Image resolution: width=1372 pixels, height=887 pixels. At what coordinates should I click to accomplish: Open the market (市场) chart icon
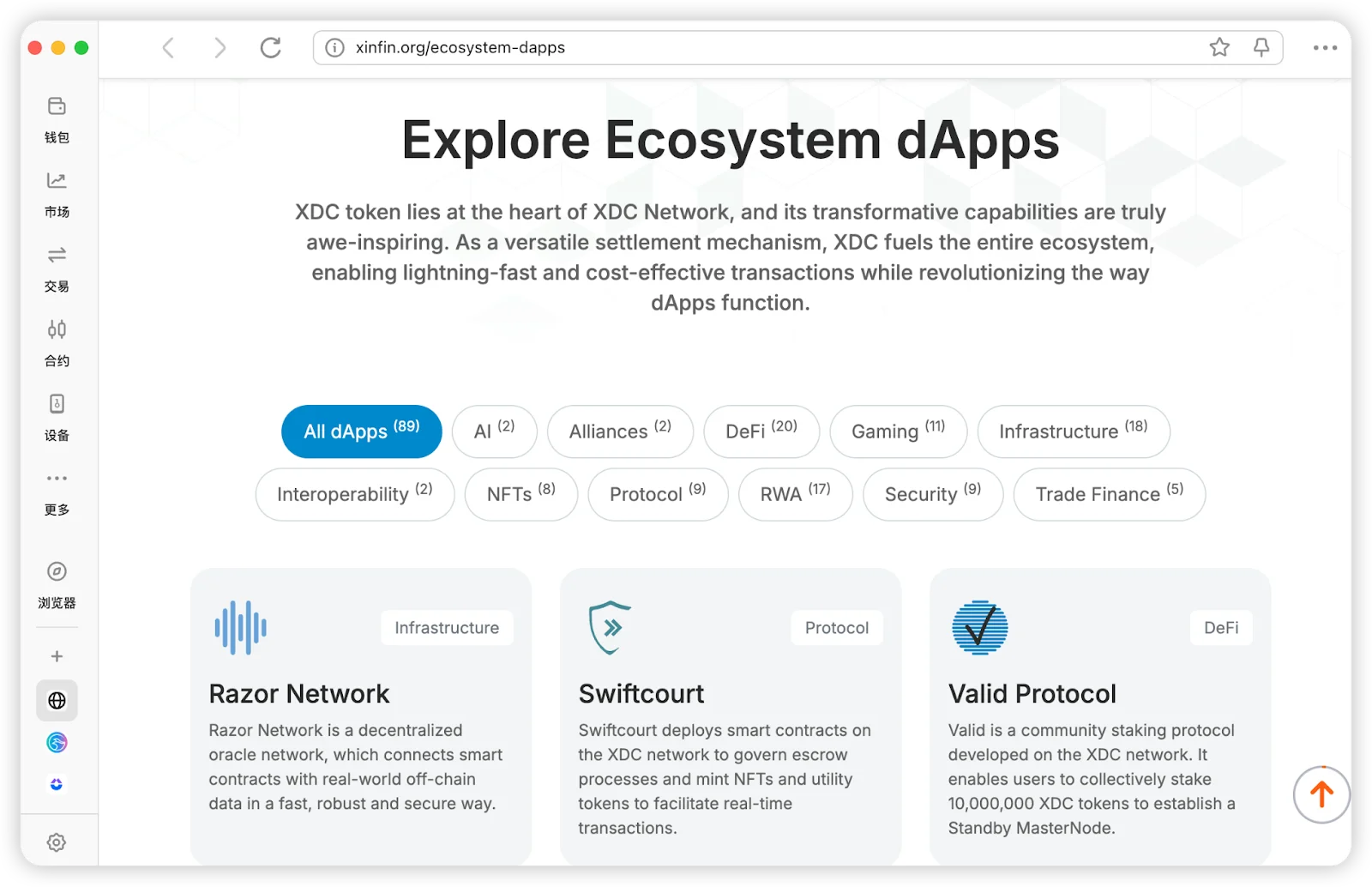57,181
